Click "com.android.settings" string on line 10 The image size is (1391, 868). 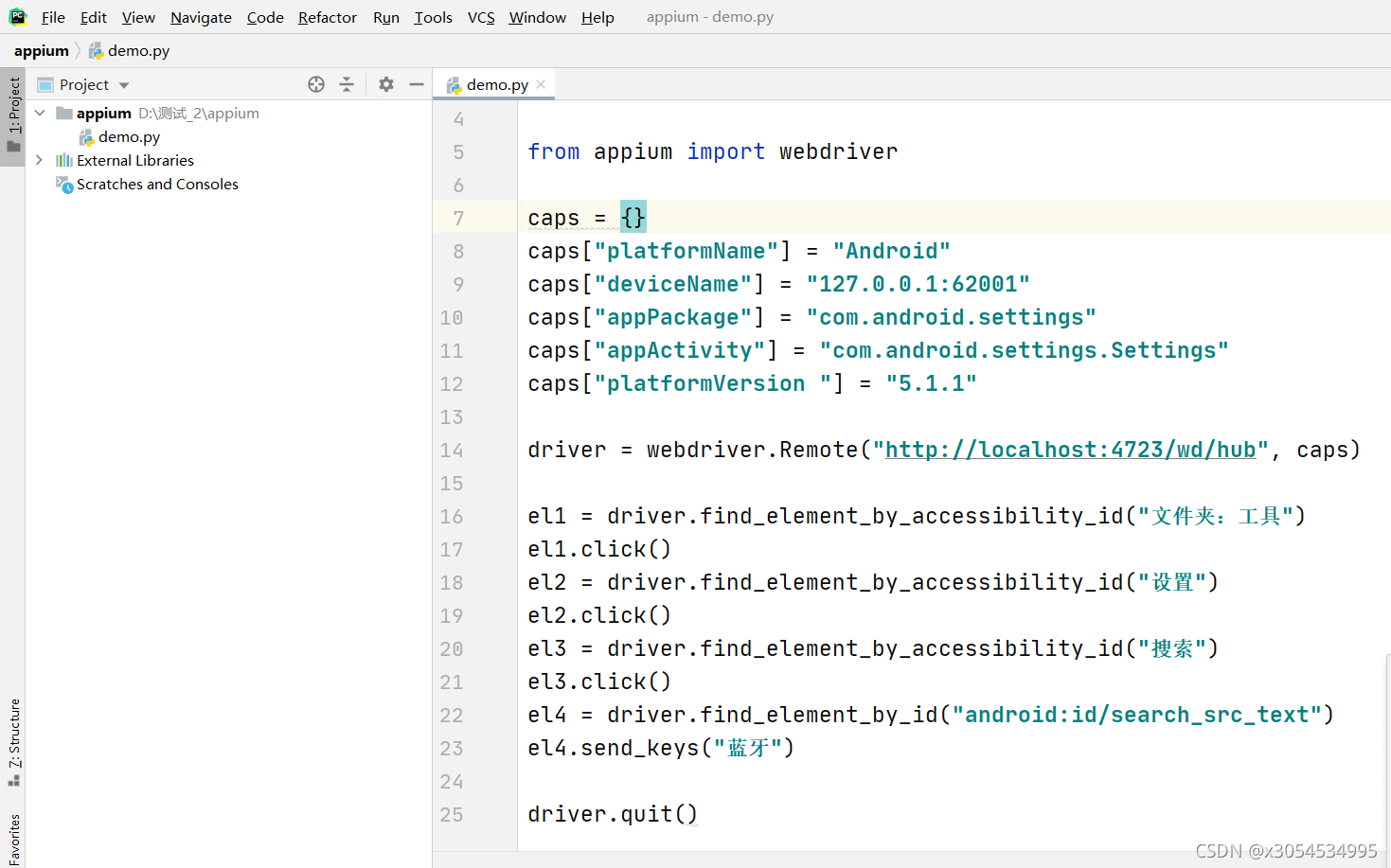pos(951,317)
